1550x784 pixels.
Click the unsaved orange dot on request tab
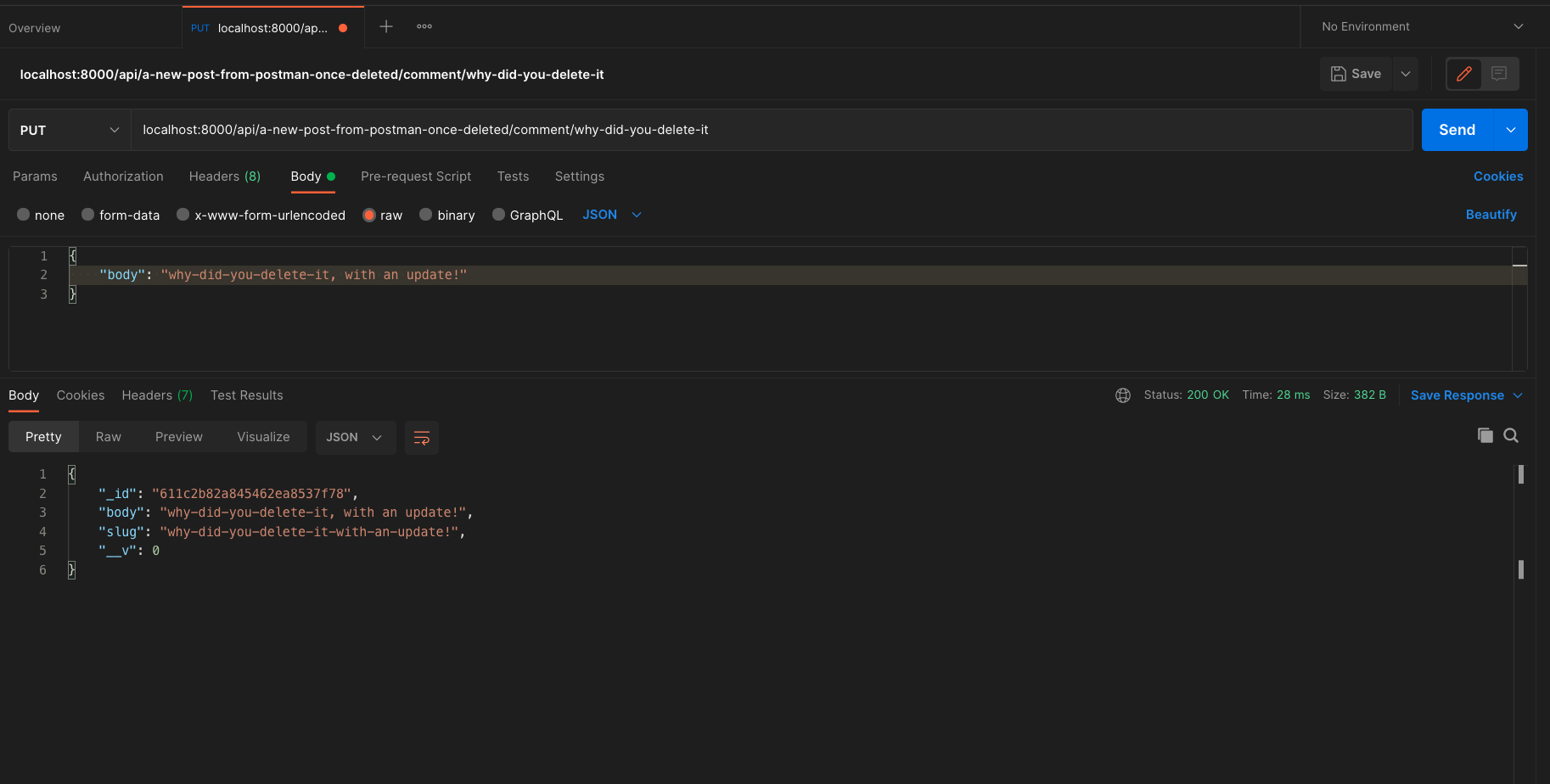[343, 28]
